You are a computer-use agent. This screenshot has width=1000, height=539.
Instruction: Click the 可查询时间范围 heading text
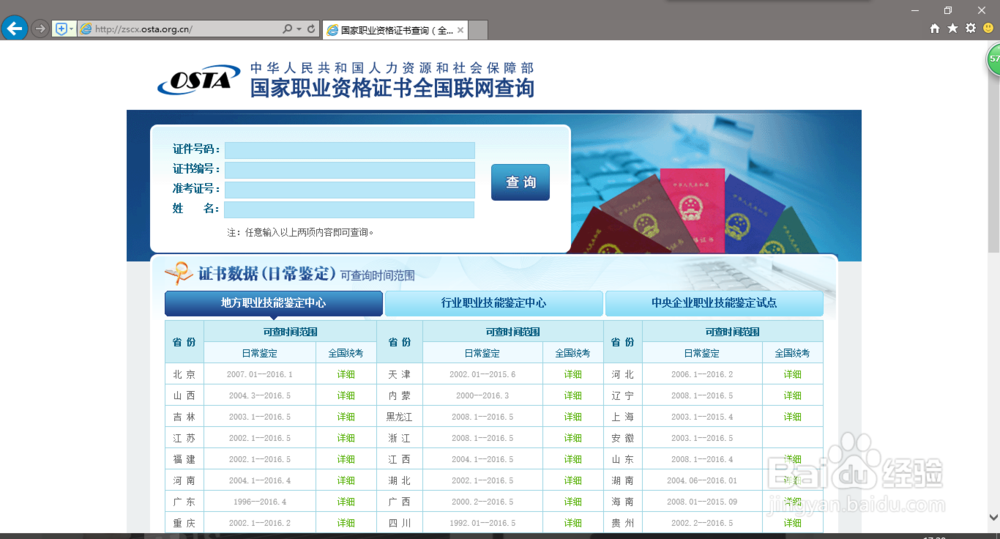[377, 276]
